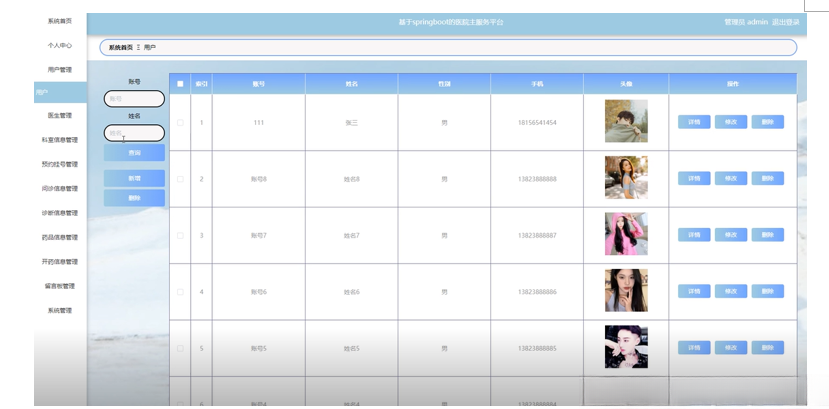Image resolution: width=829 pixels, height=409 pixels.
Task: Click 修改 for 账号6 row
Action: pyautogui.click(x=731, y=291)
